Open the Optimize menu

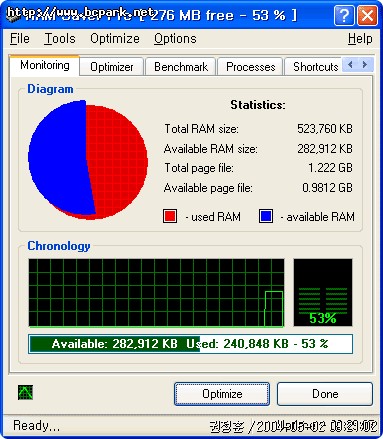(115, 39)
